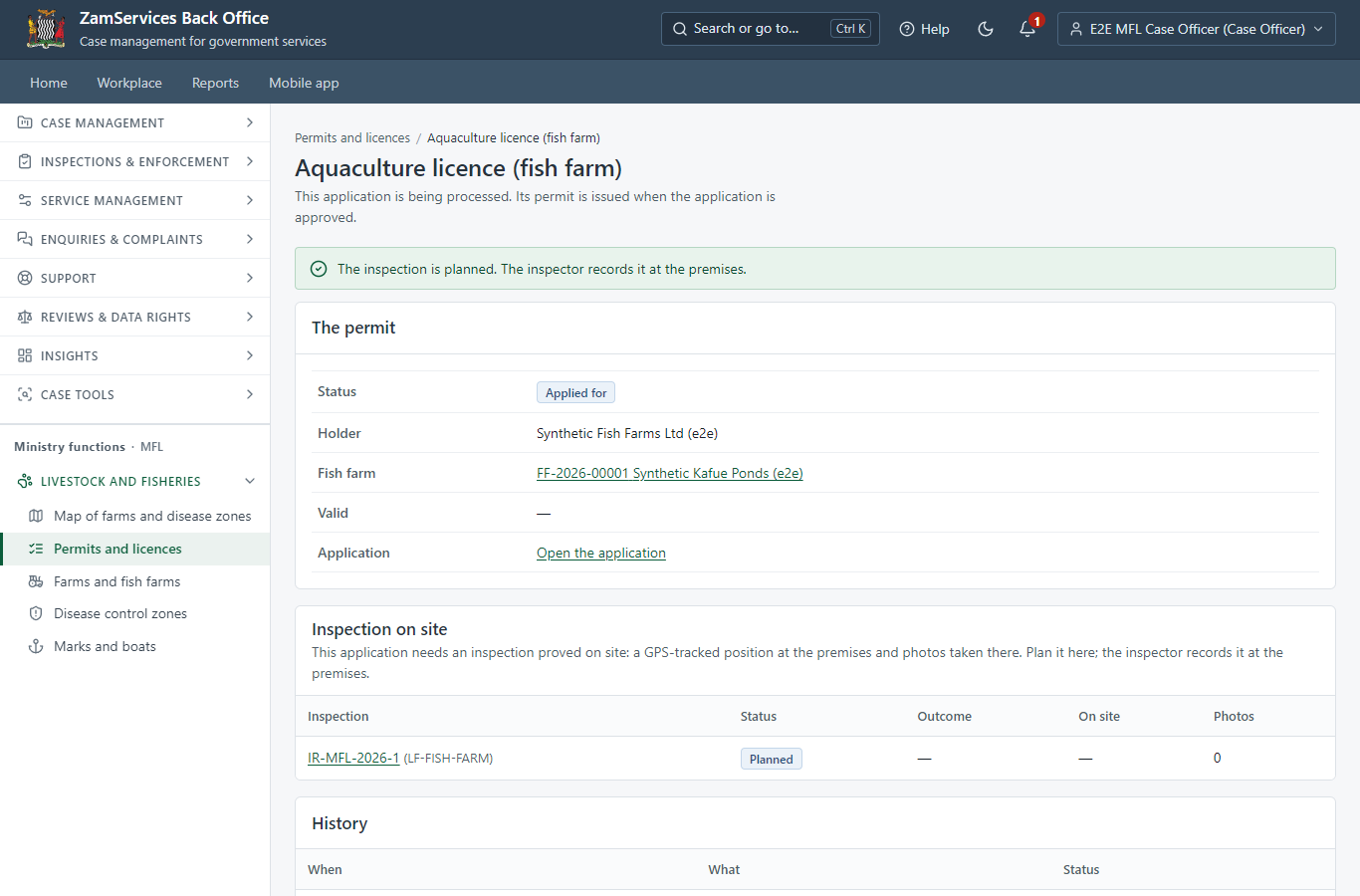Open the E2E MFL Case Officer user menu

[x=1197, y=29]
